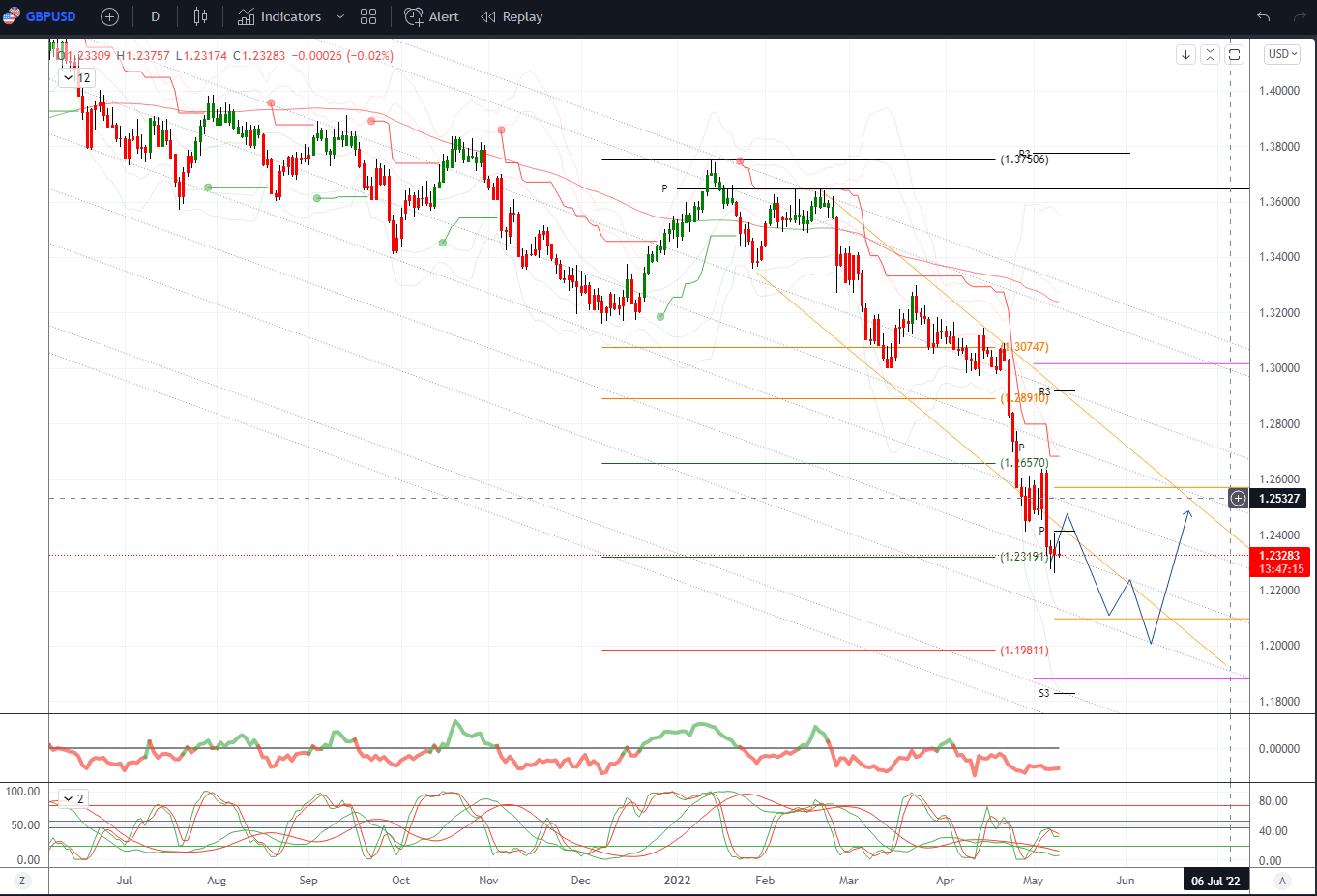The width and height of the screenshot is (1317, 896).
Task: Click the 06 Jul '22 date label
Action: tap(1215, 881)
